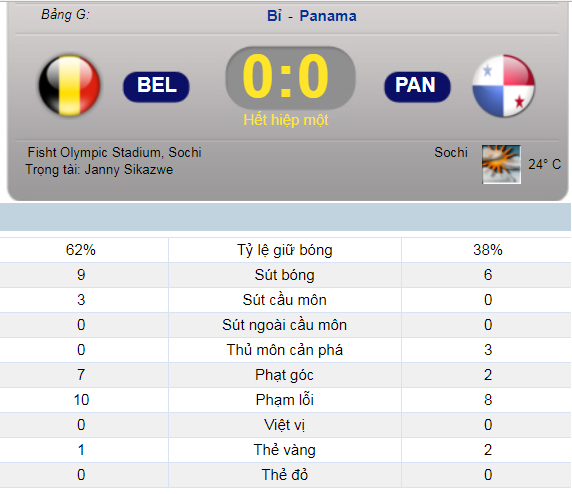This screenshot has width=572, height=494.
Task: Select the BEL team badge
Action: [156, 87]
